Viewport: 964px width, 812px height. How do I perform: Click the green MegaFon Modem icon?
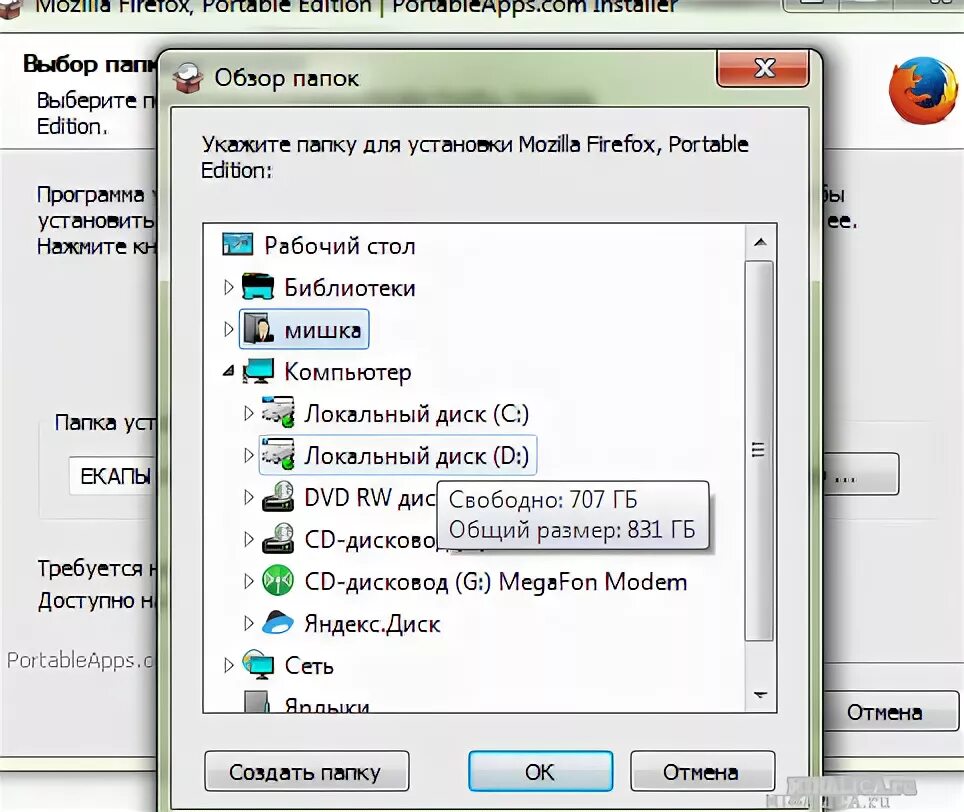click(x=279, y=581)
